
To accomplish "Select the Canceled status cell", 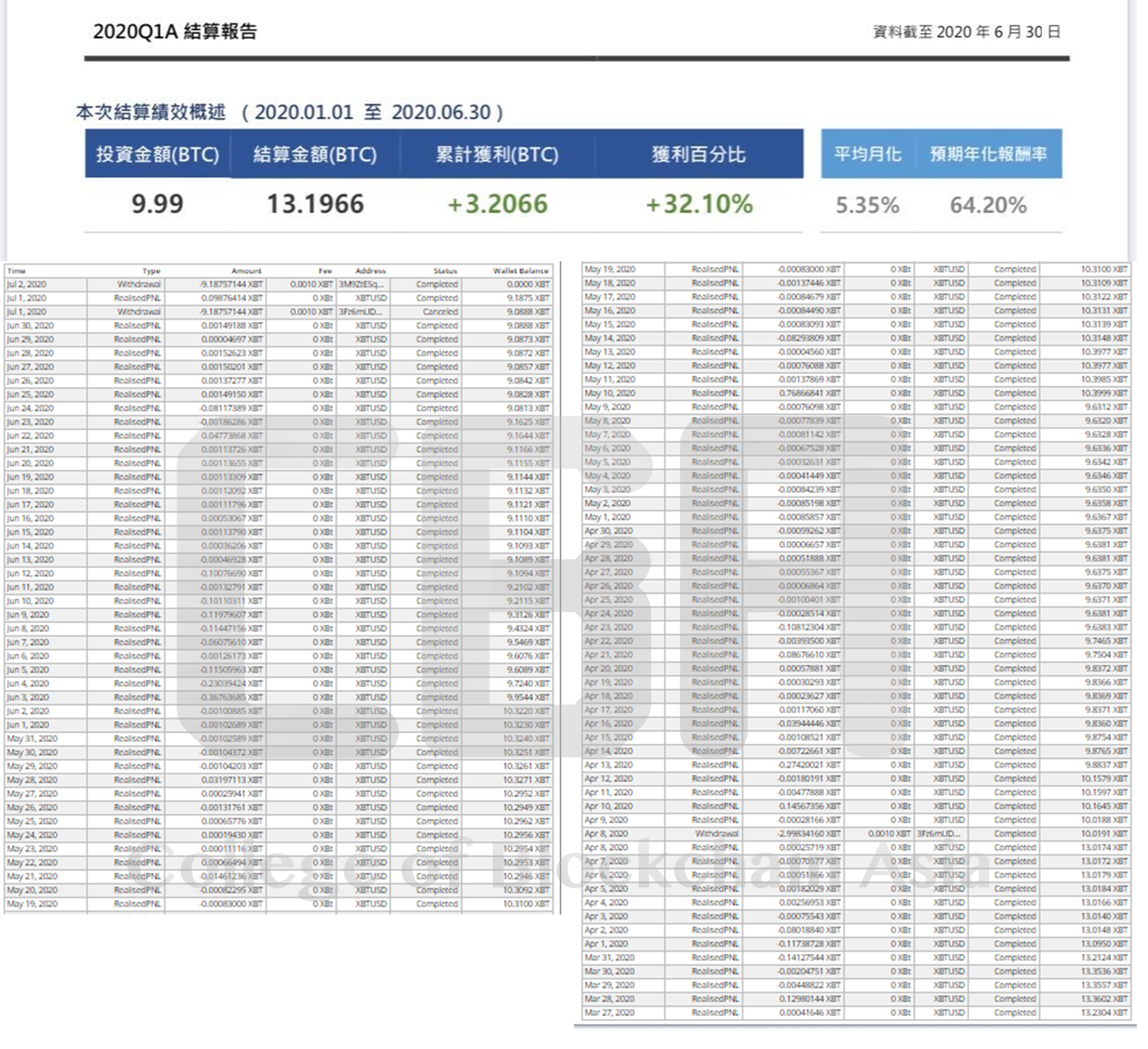I will point(440,312).
